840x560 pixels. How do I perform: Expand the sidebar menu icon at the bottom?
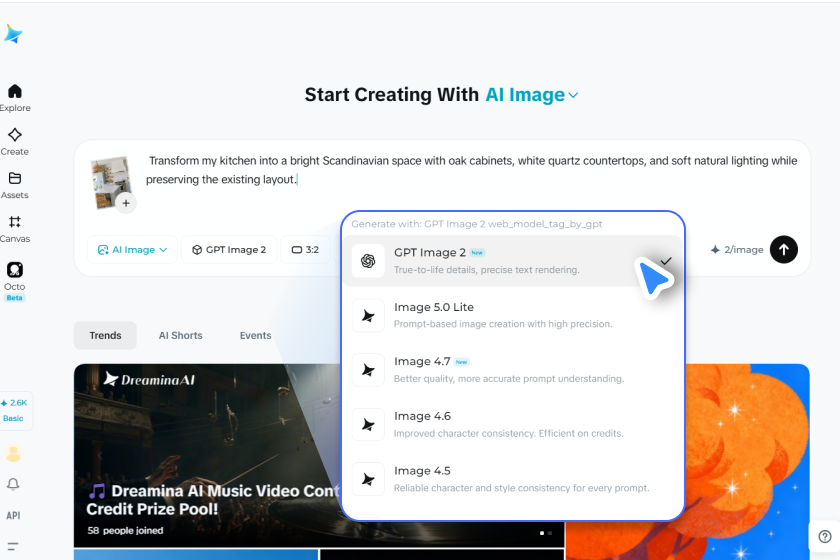pyautogui.click(x=13, y=546)
